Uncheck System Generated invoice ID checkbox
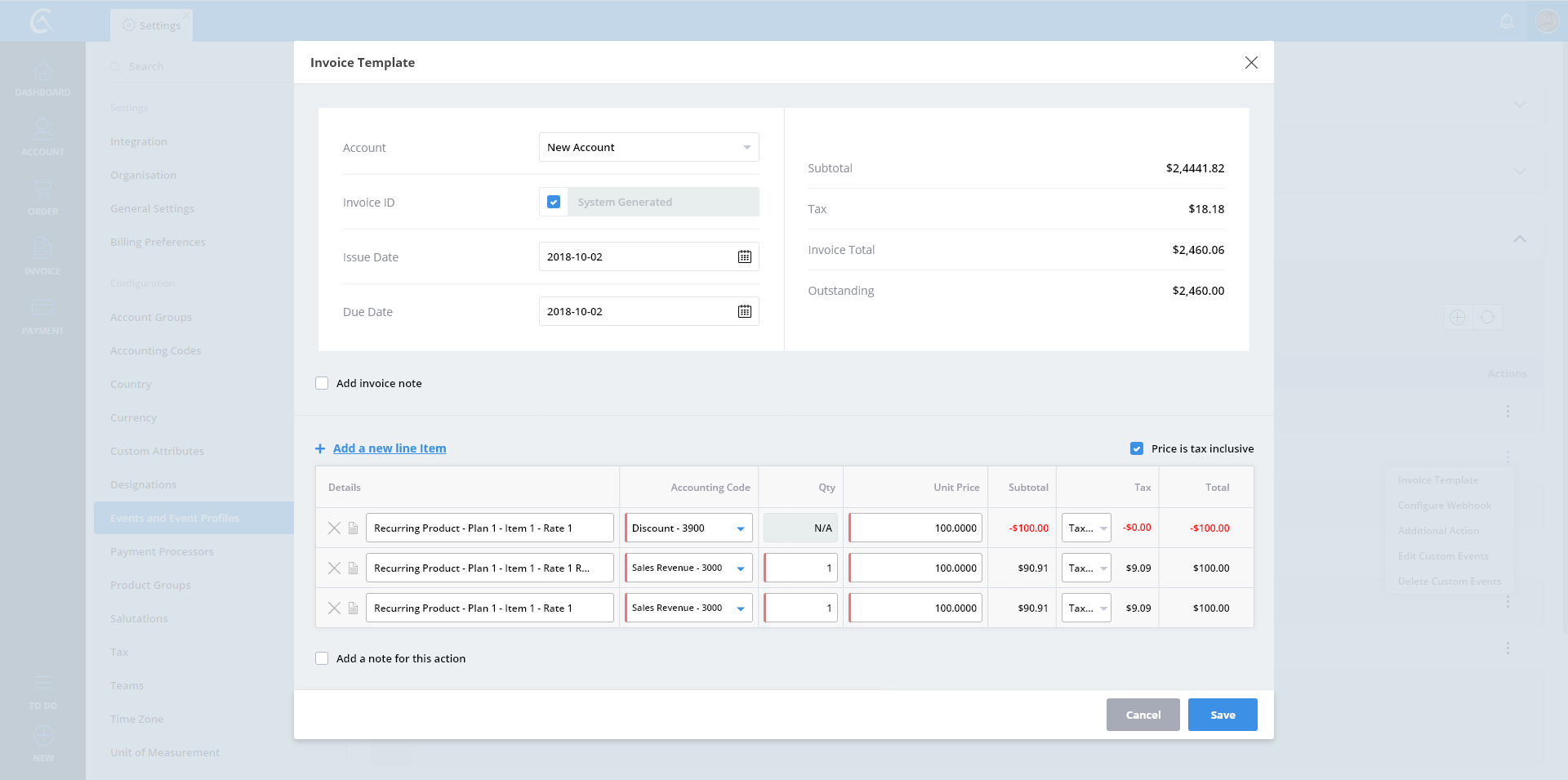This screenshot has width=1568, height=780. coord(554,202)
